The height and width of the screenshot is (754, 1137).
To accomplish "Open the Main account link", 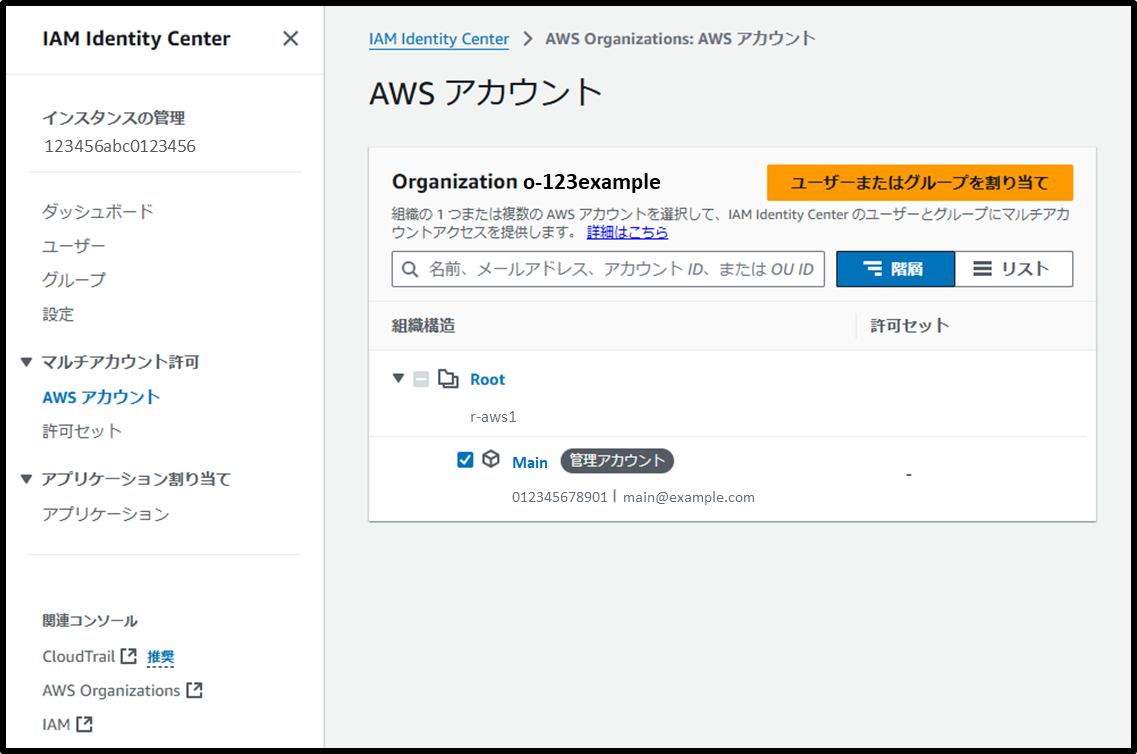I will [x=530, y=463].
